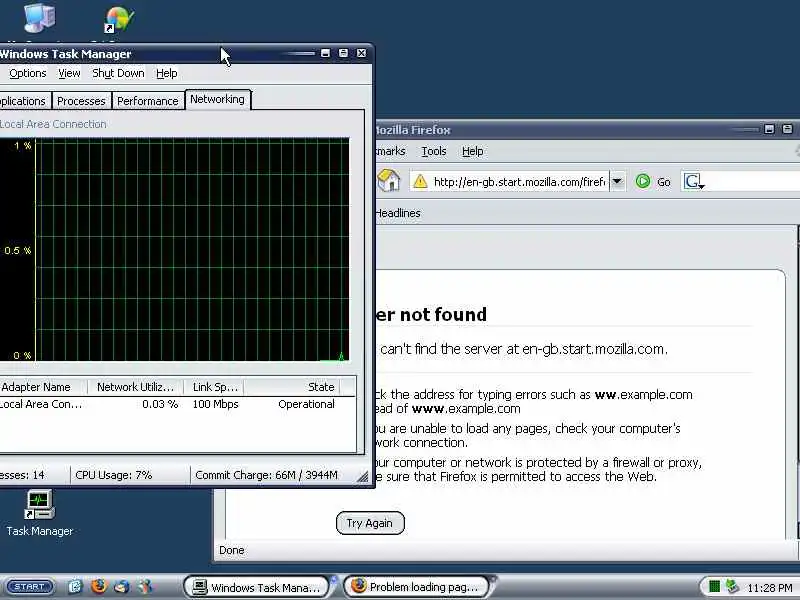This screenshot has width=800, height=600.
Task: Click Go button label in Firefox
Action: [664, 182]
